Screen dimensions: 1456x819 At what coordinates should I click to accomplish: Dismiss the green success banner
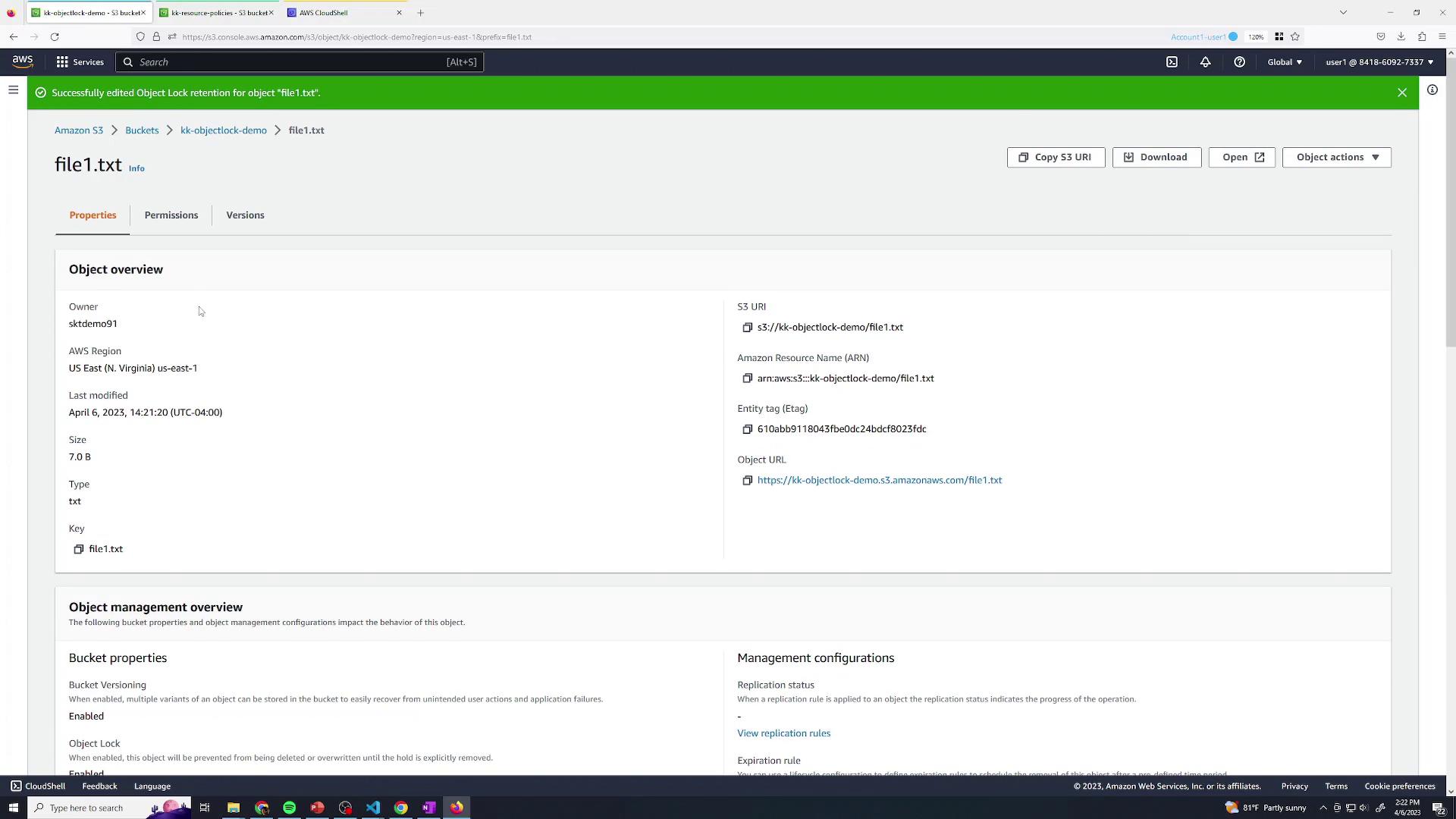pyautogui.click(x=1401, y=93)
